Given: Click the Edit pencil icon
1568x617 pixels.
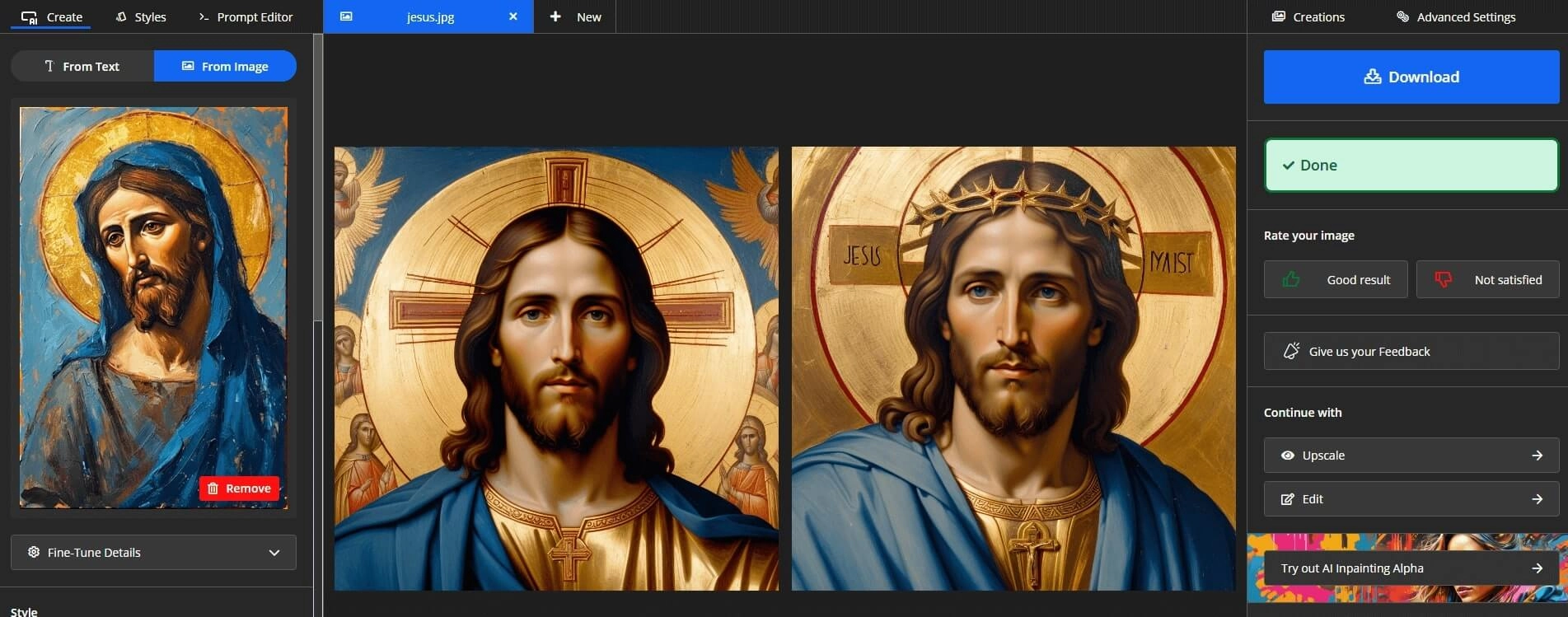Looking at the screenshot, I should click(x=1287, y=498).
